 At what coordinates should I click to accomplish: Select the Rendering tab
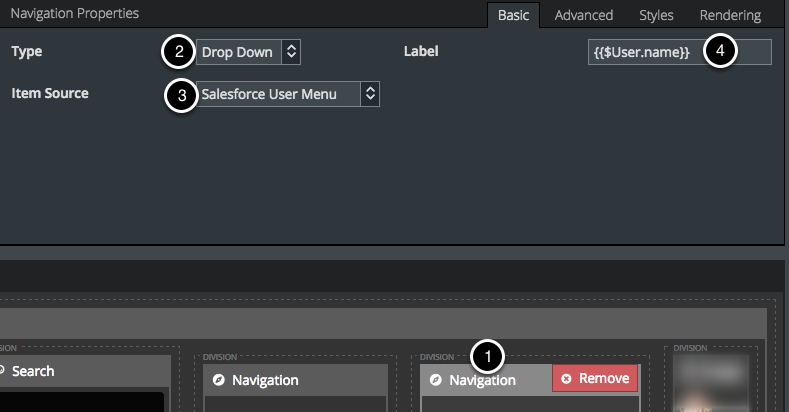click(x=730, y=15)
